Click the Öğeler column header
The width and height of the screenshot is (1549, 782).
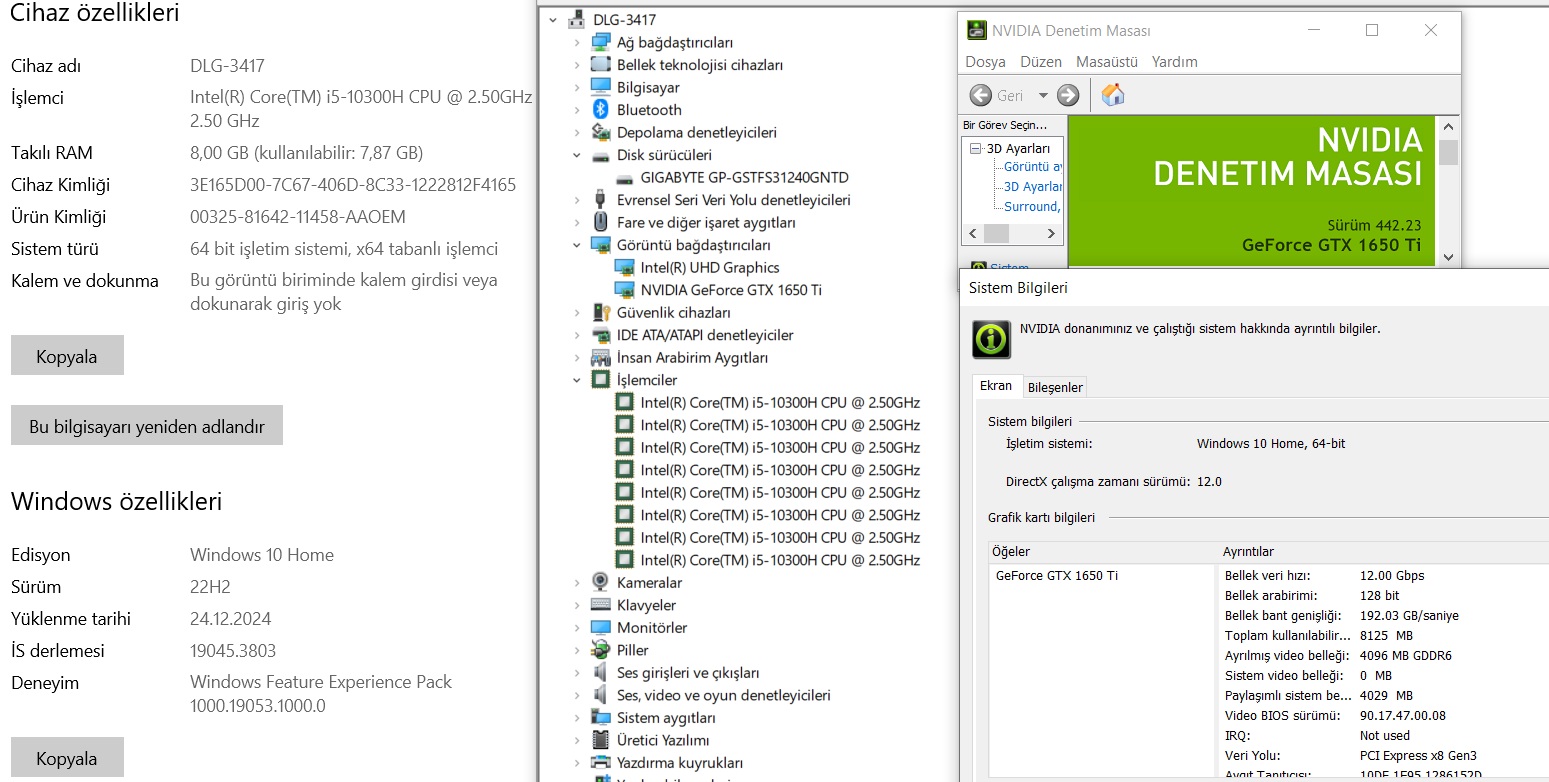[x=1103, y=552]
